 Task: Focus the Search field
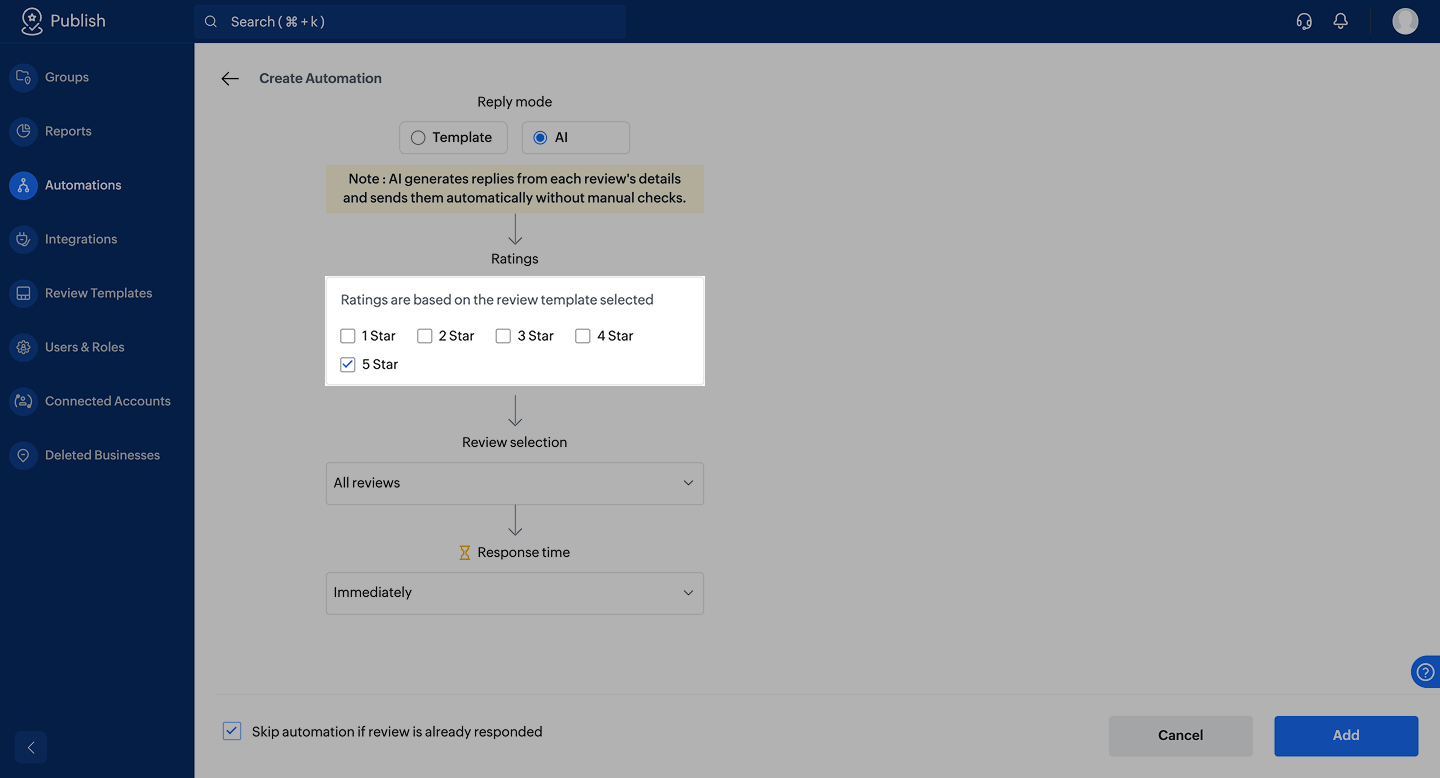point(410,21)
